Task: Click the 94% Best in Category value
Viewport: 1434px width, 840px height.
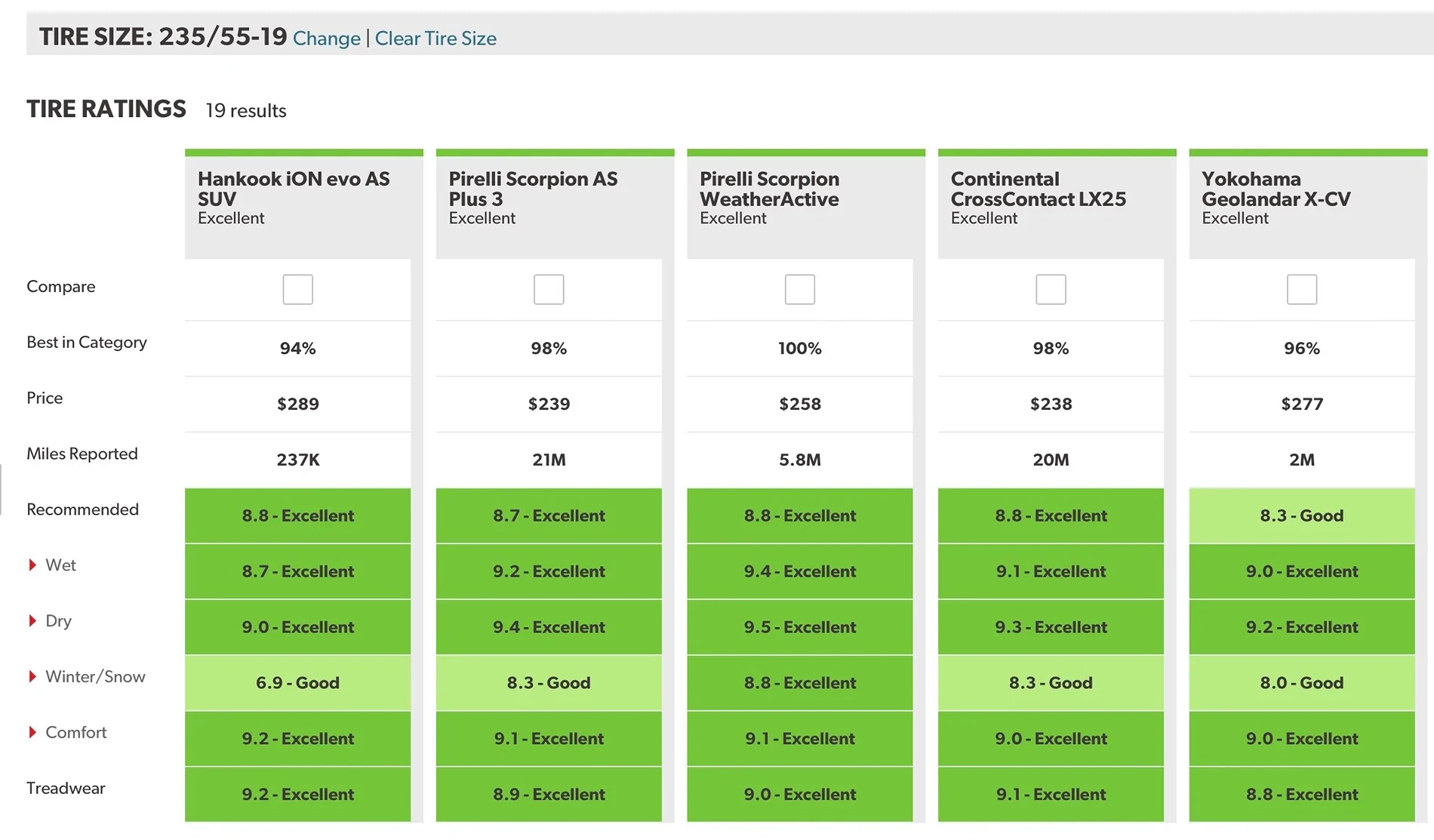Action: 298,348
